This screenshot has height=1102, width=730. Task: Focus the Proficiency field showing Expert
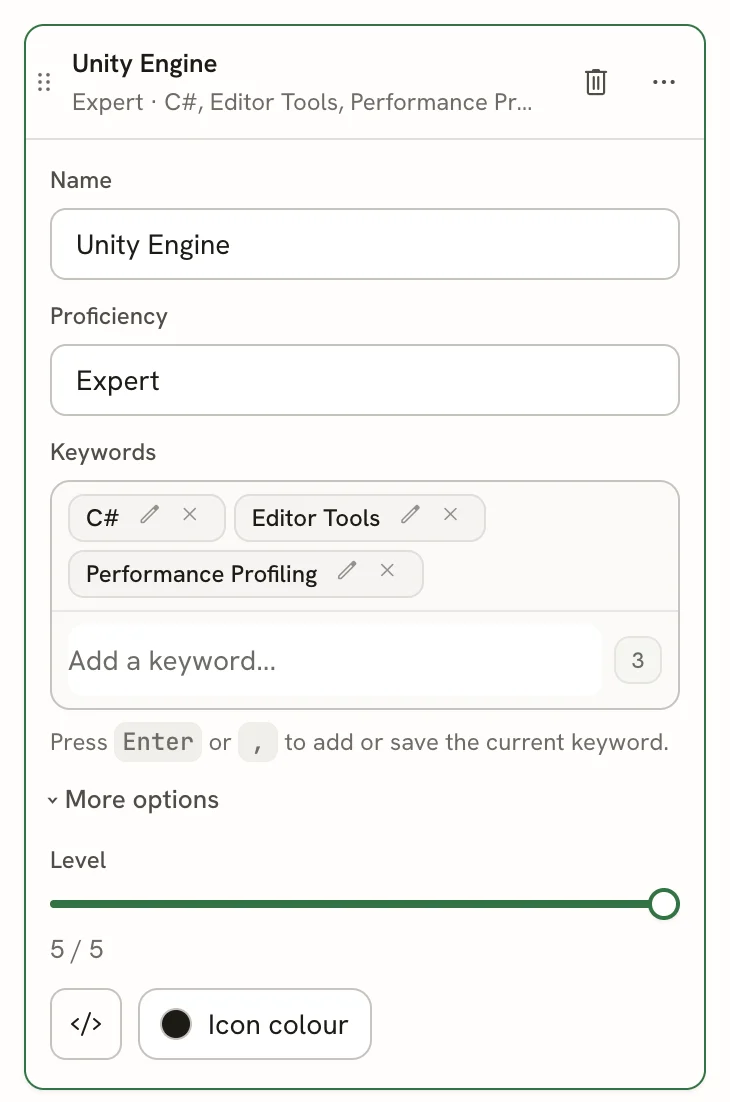[x=365, y=380]
